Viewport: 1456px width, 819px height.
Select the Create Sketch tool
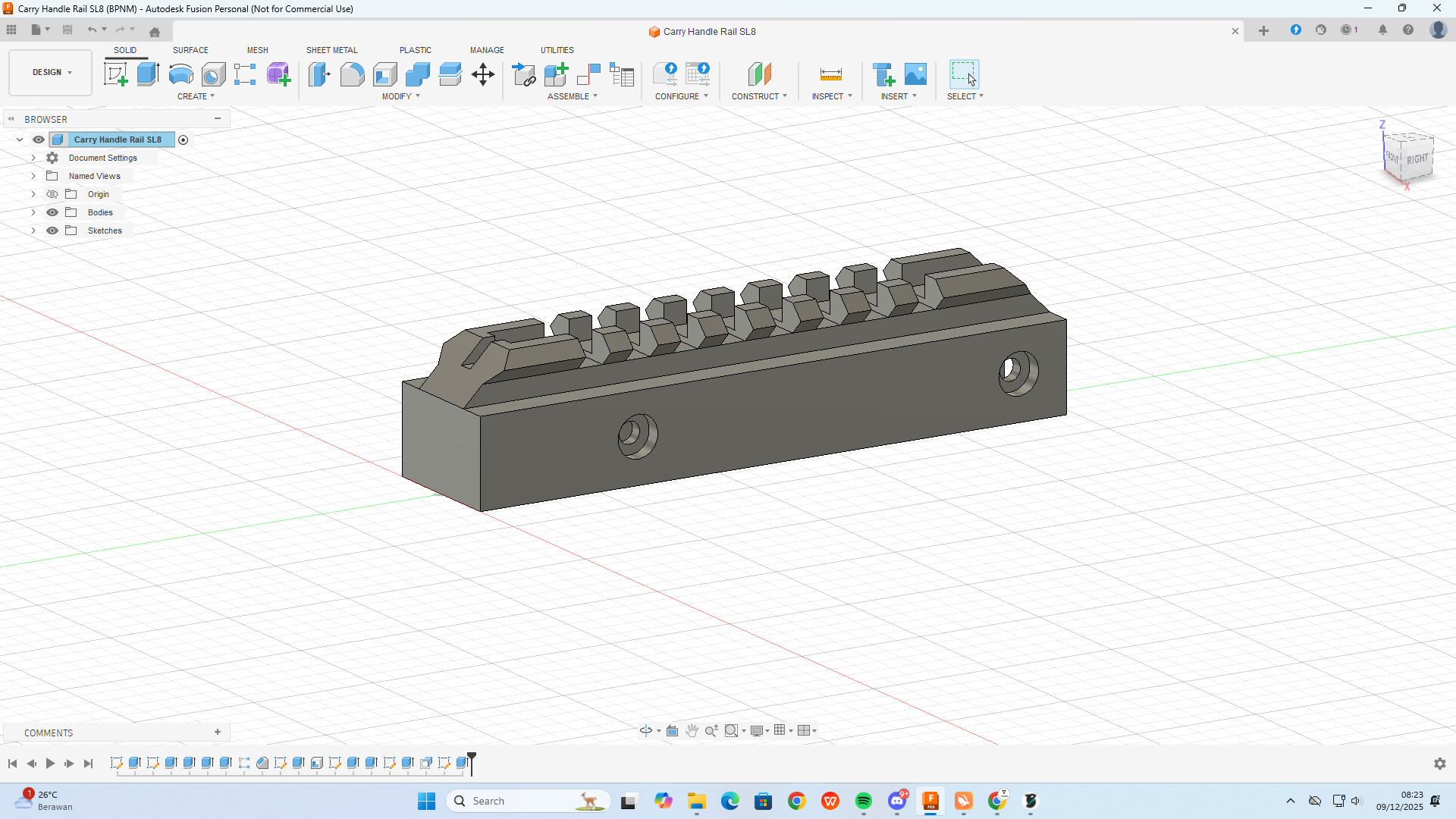[x=115, y=74]
